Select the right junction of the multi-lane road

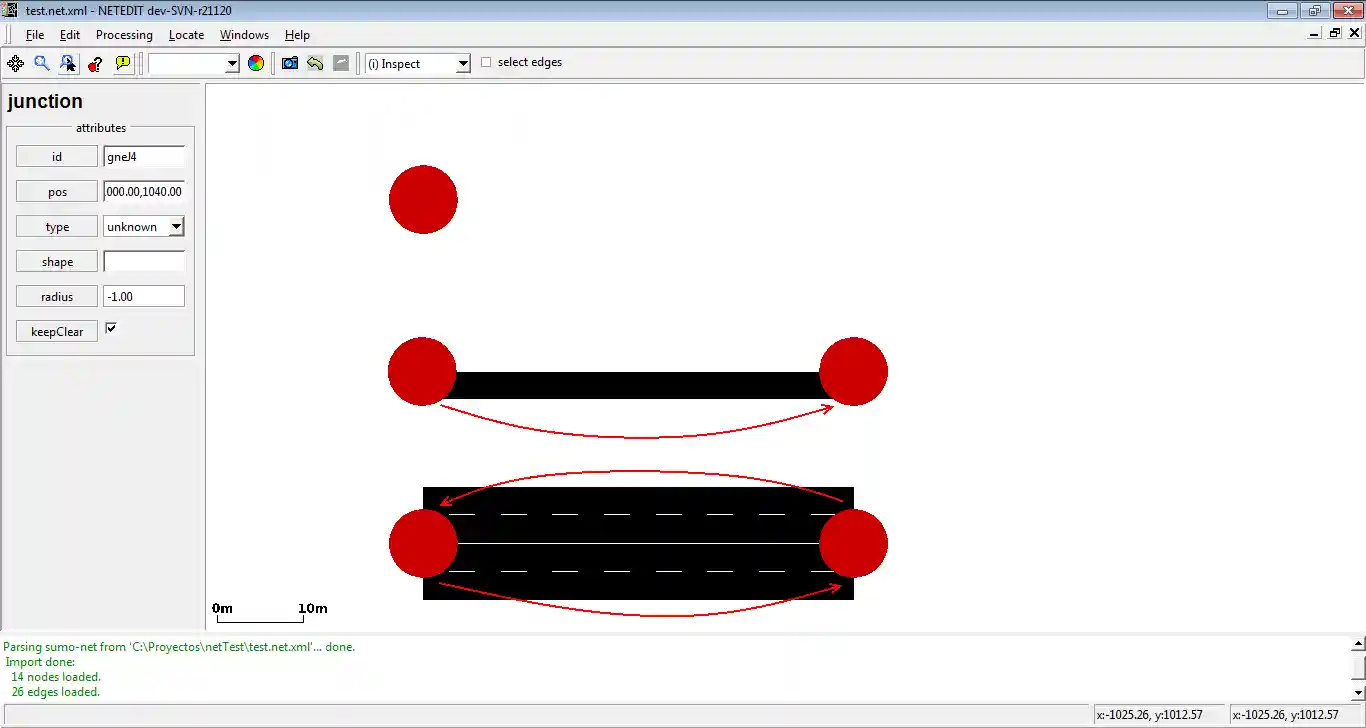853,543
